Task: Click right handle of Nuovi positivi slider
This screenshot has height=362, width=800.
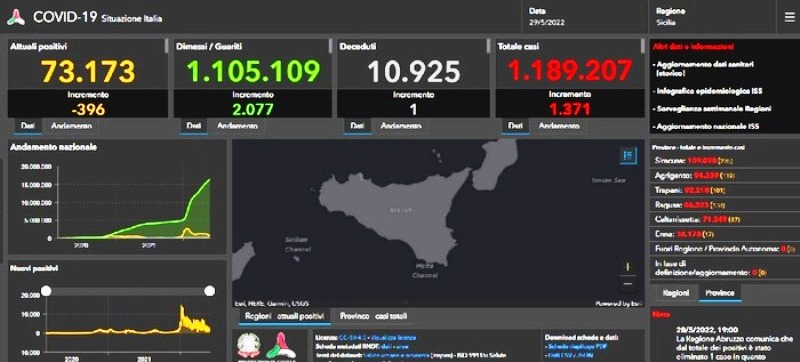Action: coord(209,291)
